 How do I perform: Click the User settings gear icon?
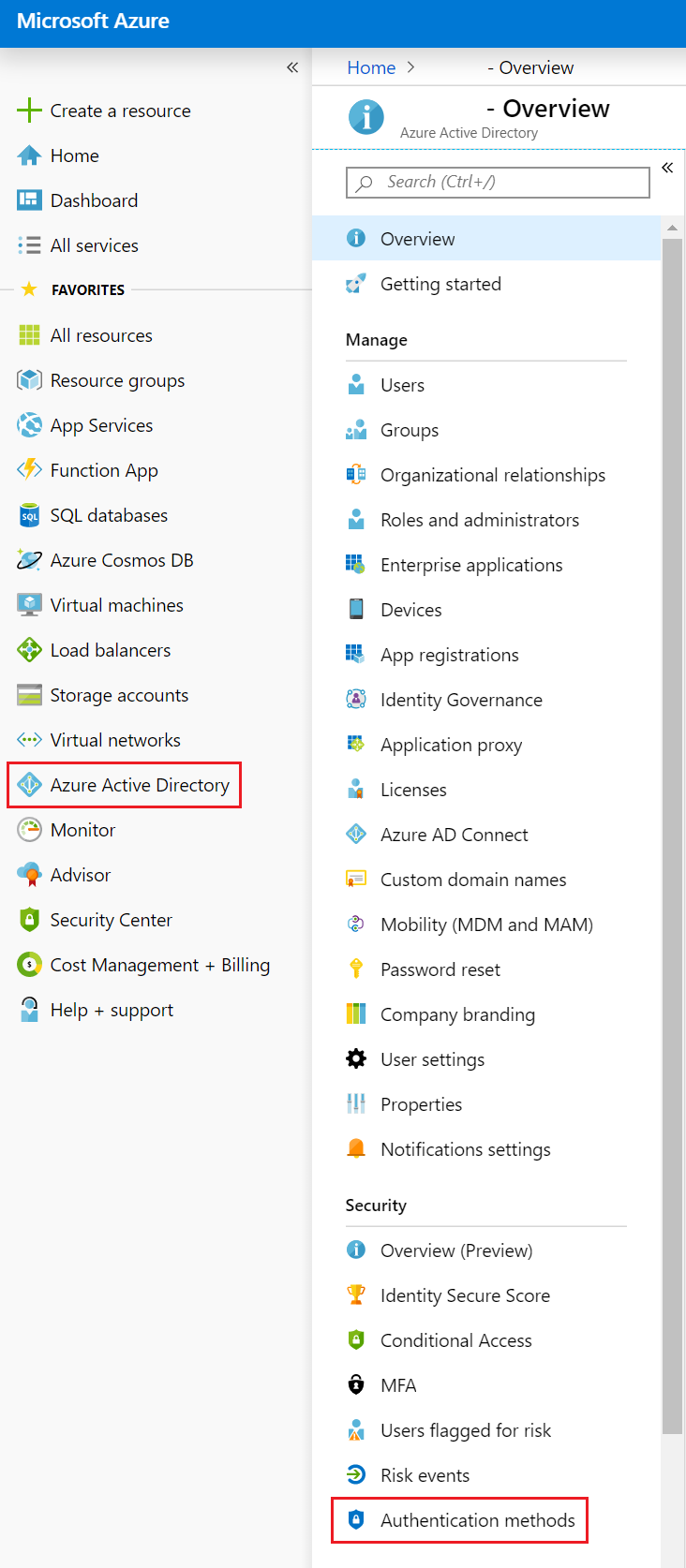tap(356, 1059)
